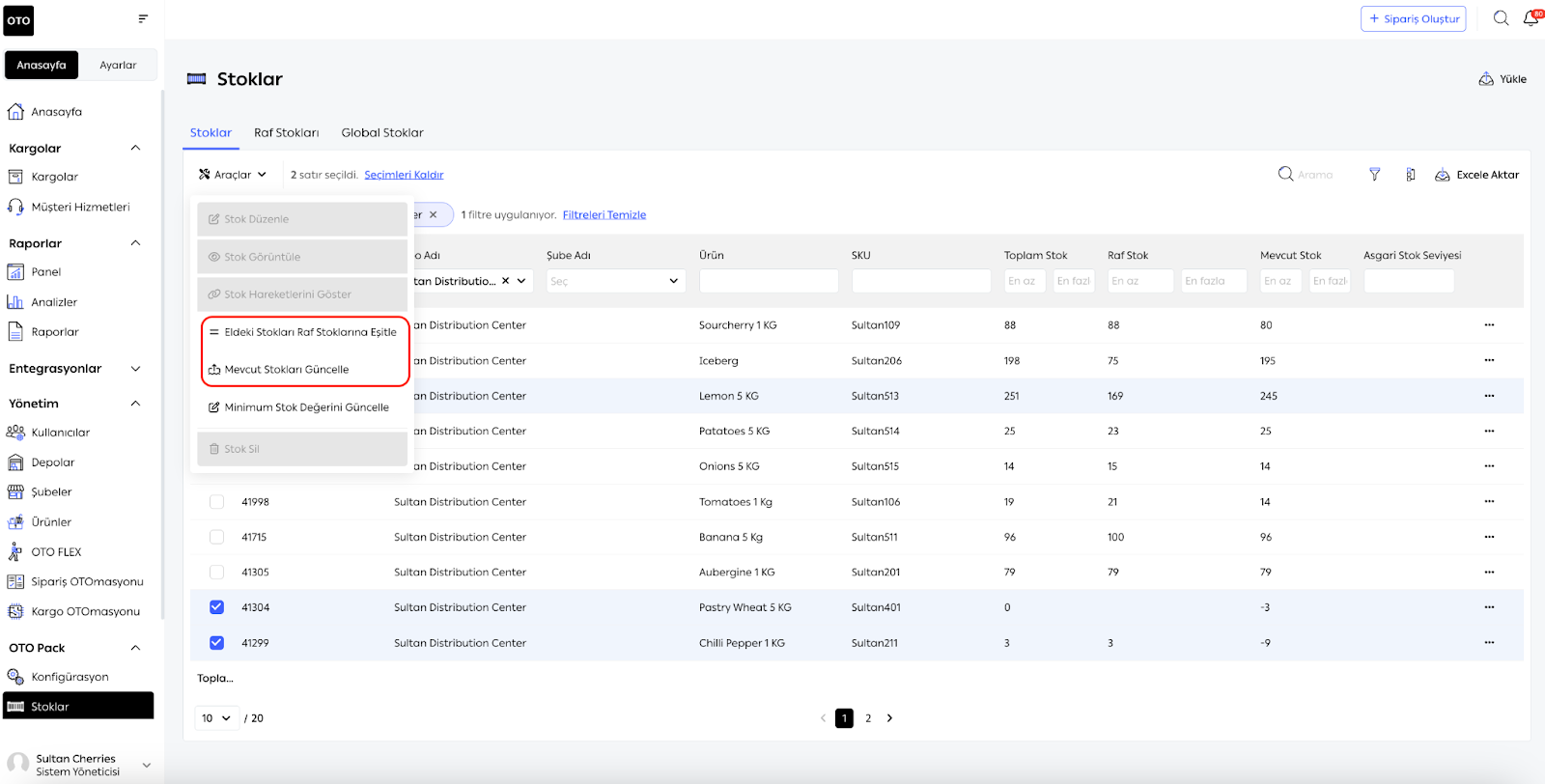The width and height of the screenshot is (1545, 784).
Task: Open Kullanıcılar in sidebar
Action: (x=60, y=433)
